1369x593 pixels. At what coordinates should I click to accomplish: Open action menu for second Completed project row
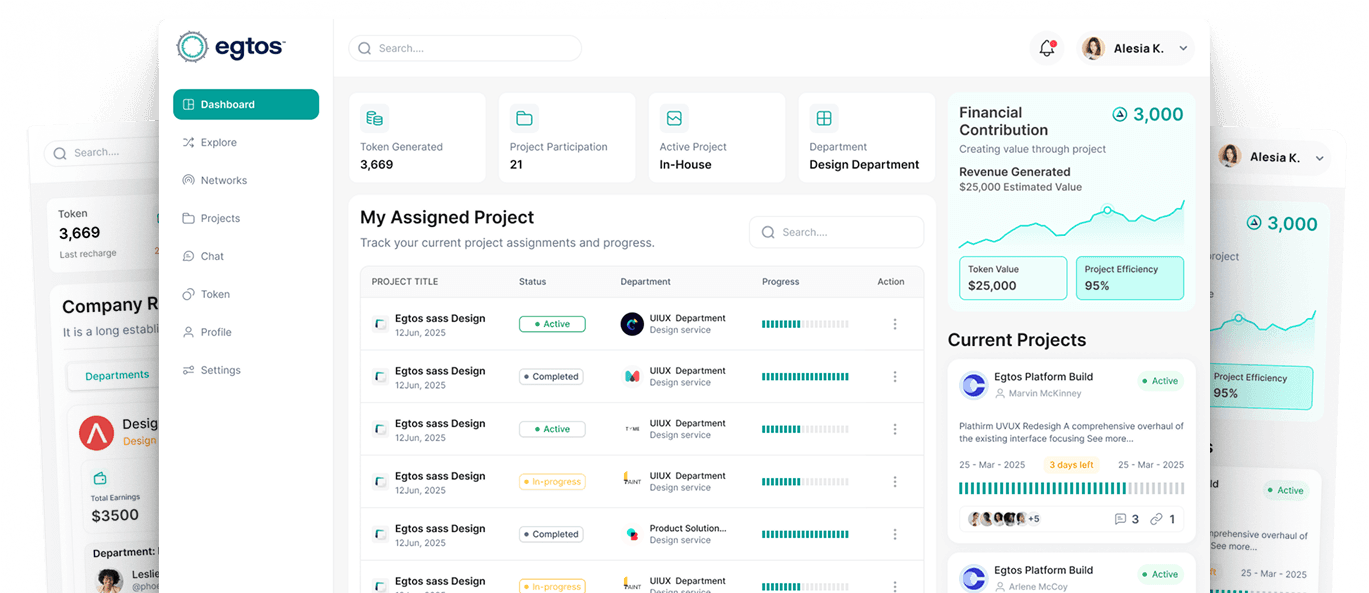pos(895,534)
